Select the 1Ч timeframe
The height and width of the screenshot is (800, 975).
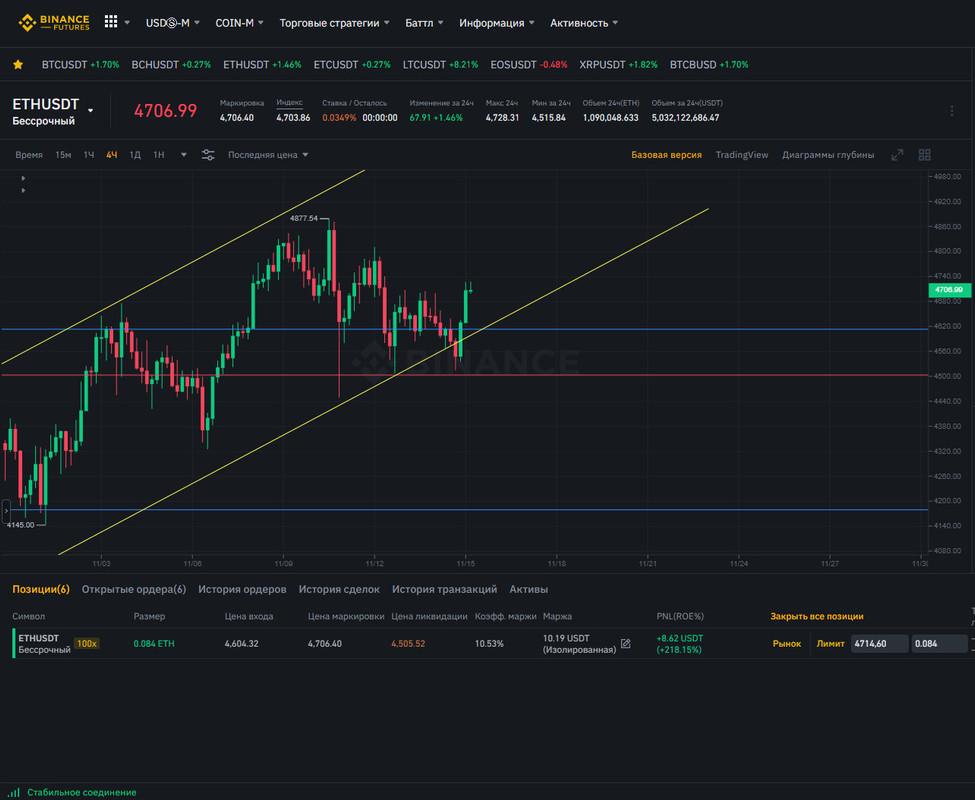(x=89, y=155)
